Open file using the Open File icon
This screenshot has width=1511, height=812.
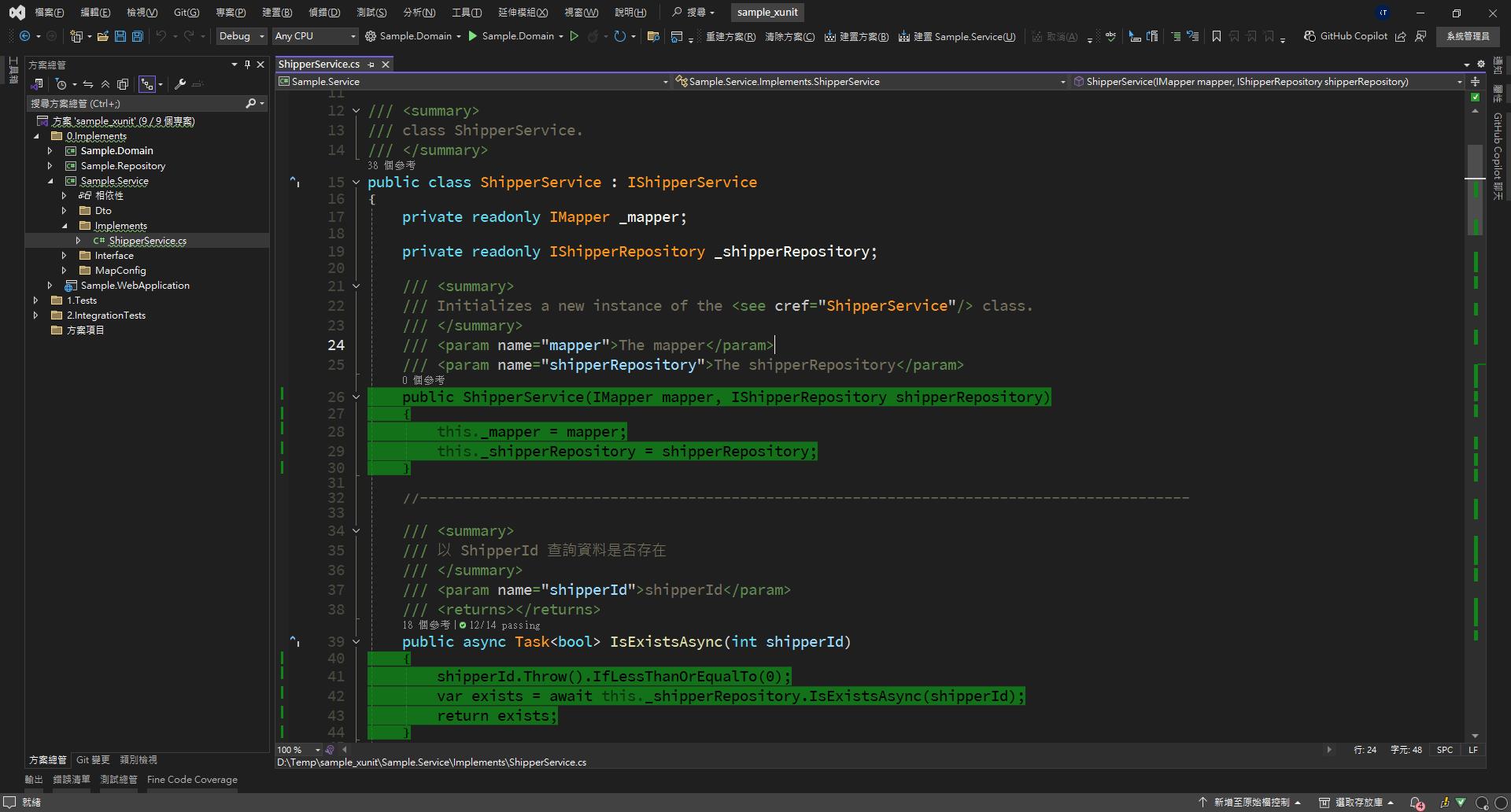tap(102, 36)
